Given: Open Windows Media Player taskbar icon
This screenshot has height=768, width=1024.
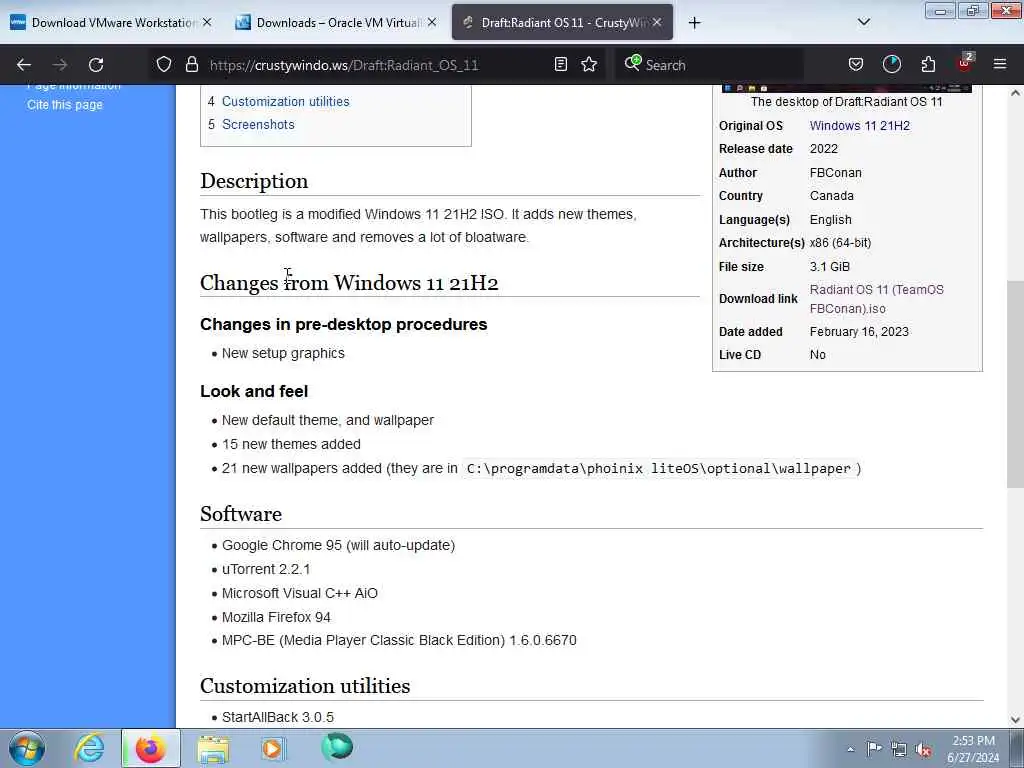Looking at the screenshot, I should pos(273,748).
